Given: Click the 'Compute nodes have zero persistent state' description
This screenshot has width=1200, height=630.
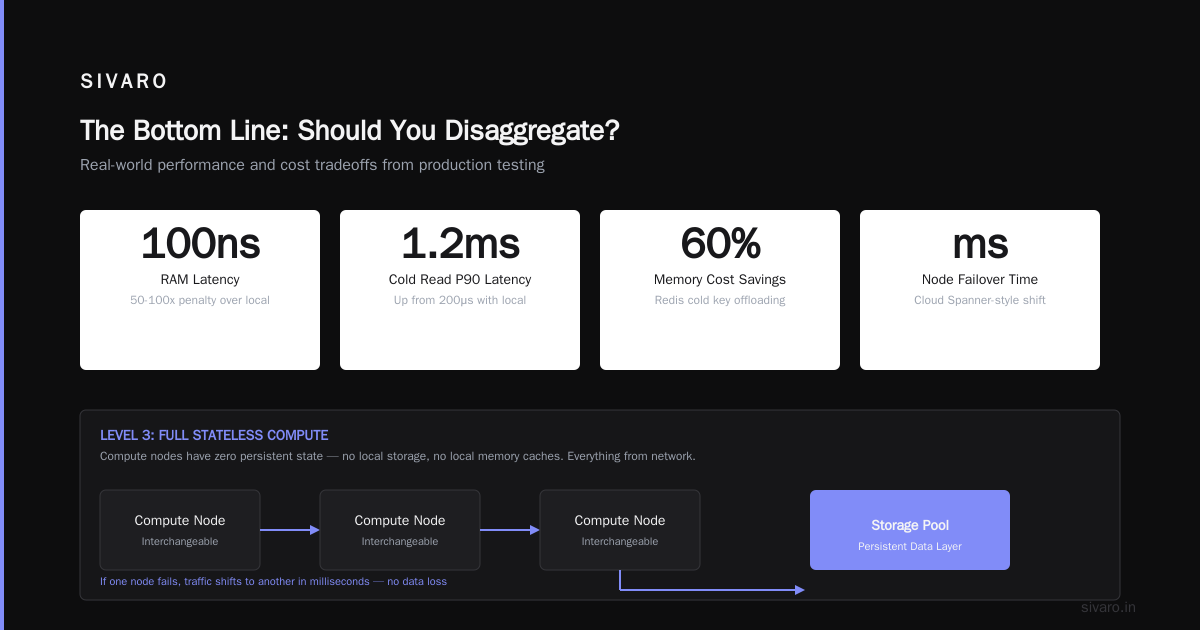Looking at the screenshot, I should pos(398,456).
